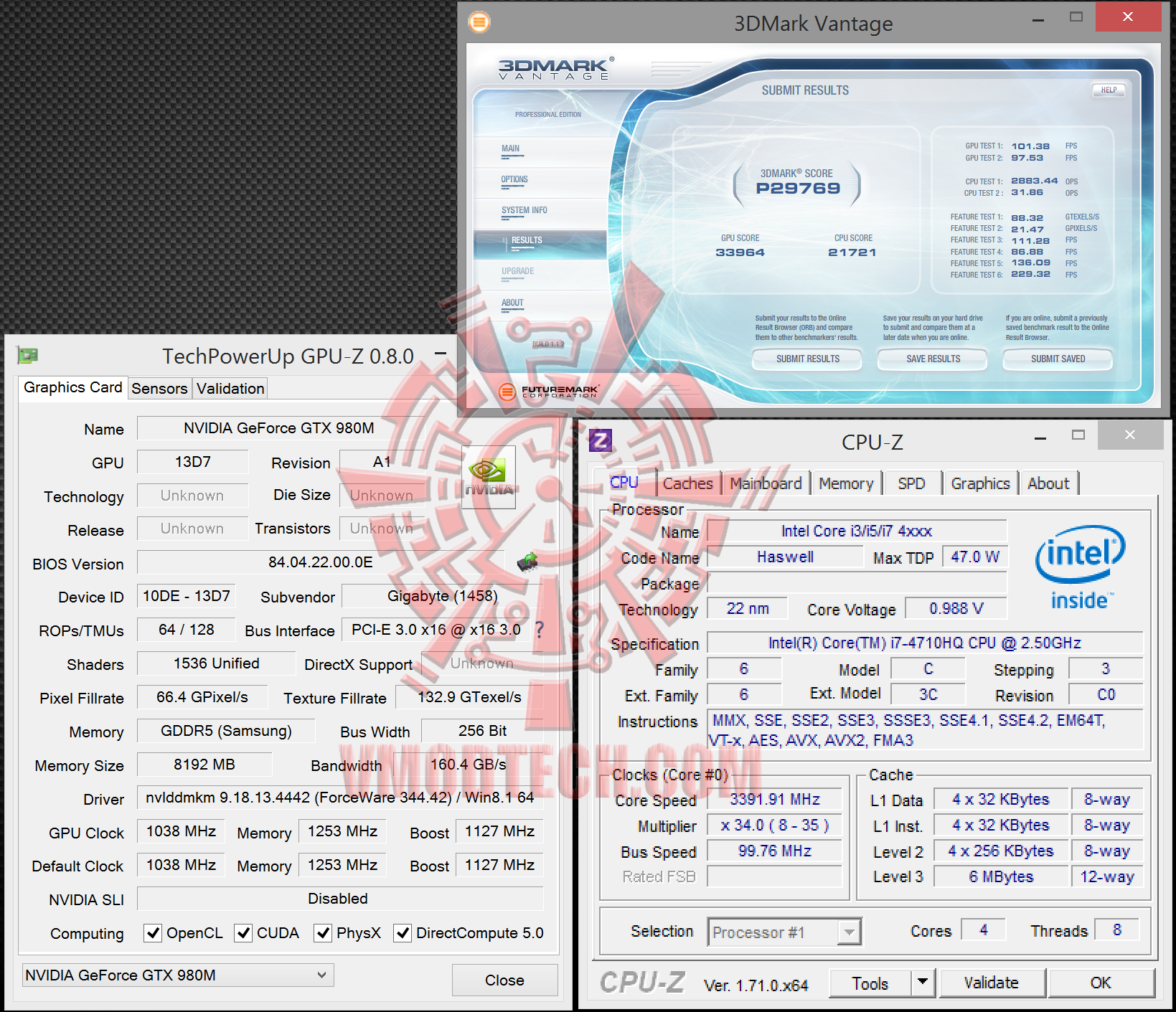Click the HELP button in 3DMark Vantage
The height and width of the screenshot is (1012, 1176).
point(1109,90)
